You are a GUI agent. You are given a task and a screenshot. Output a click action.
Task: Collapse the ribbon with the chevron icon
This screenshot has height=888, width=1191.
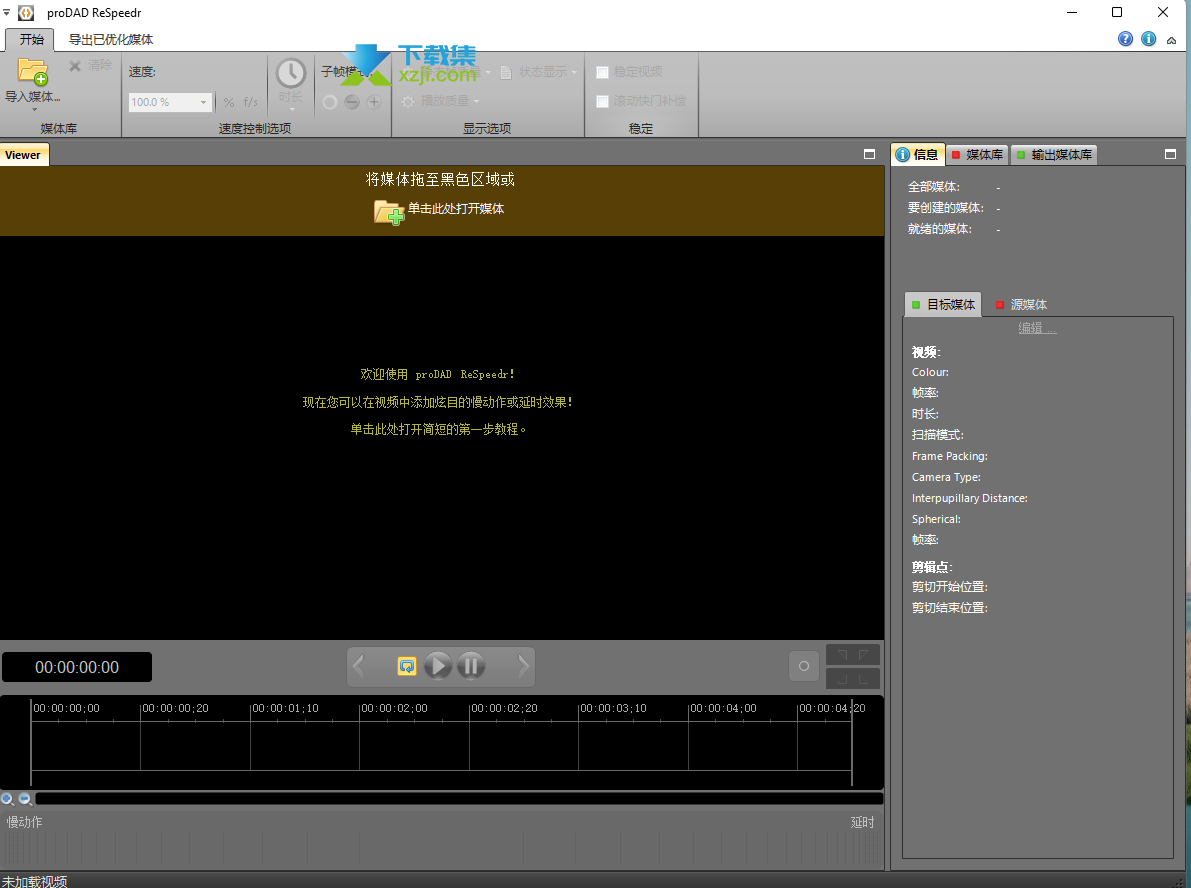pos(1171,40)
